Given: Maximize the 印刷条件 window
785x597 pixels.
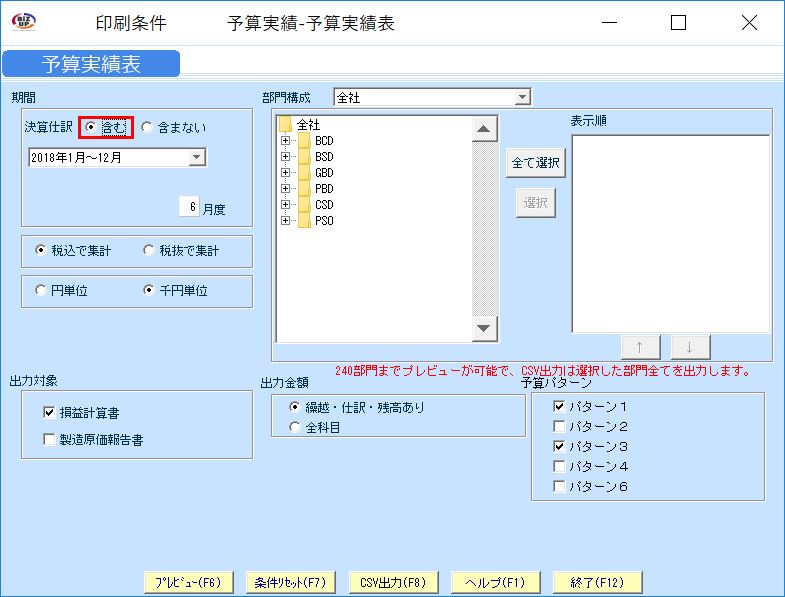Looking at the screenshot, I should click(678, 23).
